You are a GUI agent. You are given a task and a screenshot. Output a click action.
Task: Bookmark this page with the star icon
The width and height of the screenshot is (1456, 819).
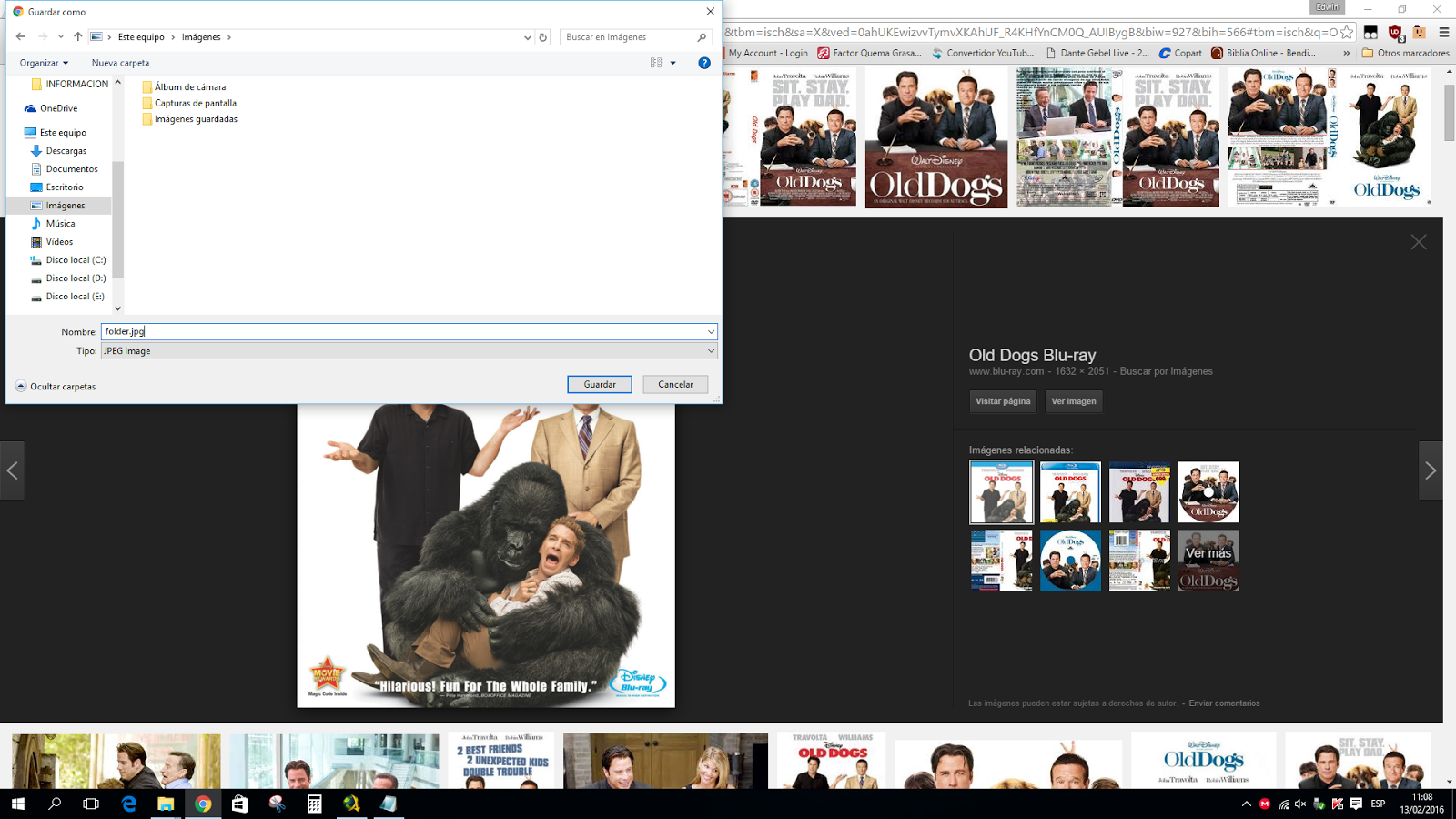point(1347,32)
